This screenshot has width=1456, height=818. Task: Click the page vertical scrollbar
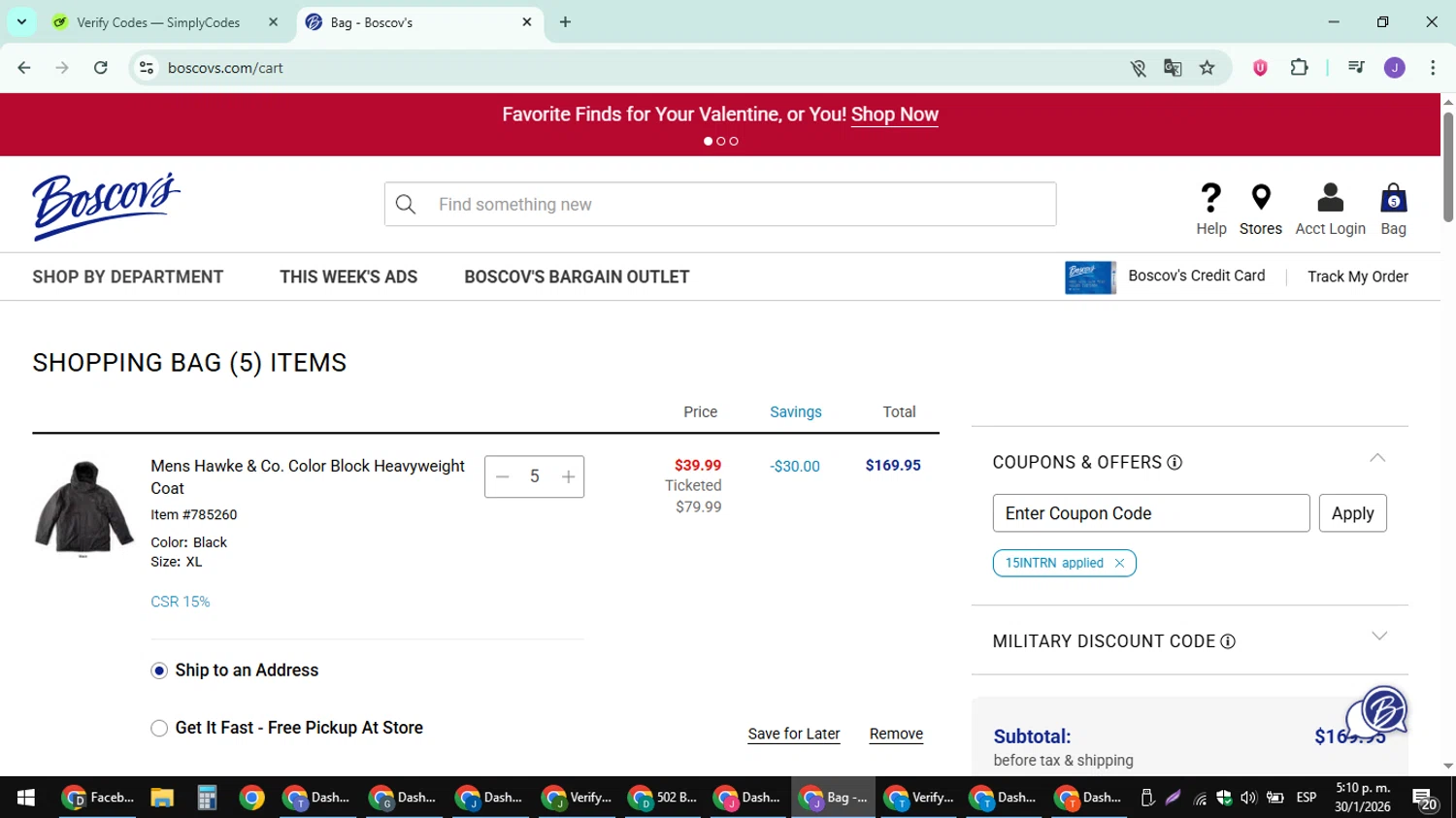click(x=1448, y=167)
